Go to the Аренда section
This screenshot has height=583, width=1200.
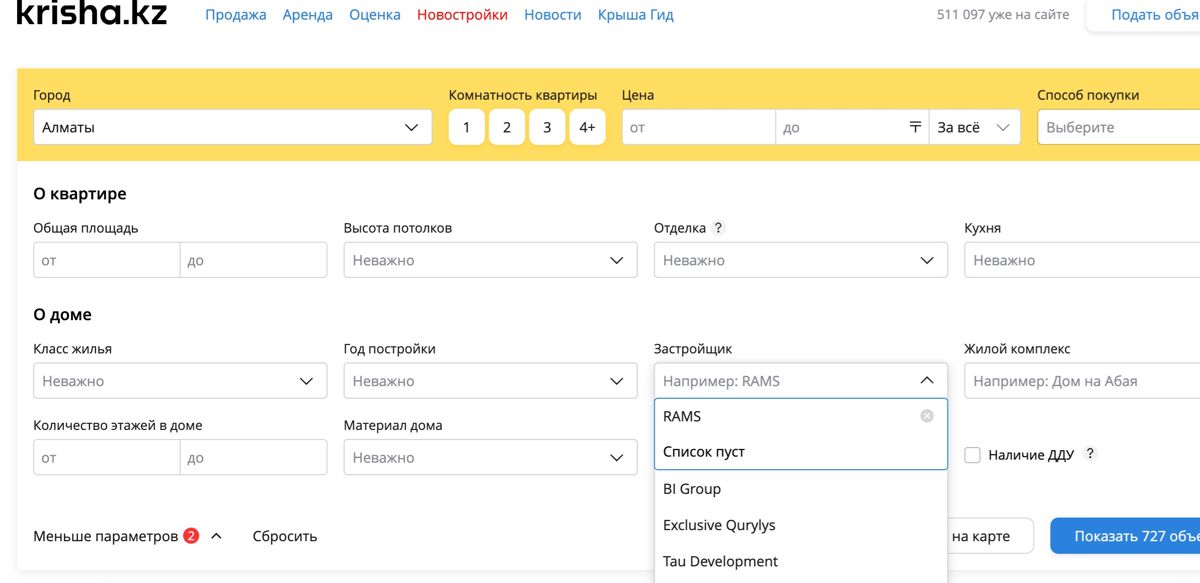[308, 15]
